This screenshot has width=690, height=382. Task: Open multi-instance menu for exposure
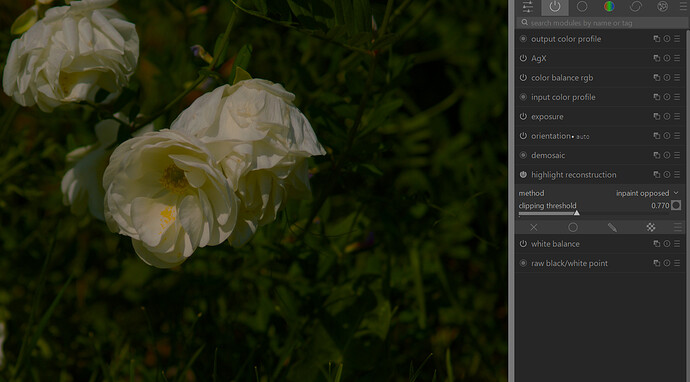(657, 116)
